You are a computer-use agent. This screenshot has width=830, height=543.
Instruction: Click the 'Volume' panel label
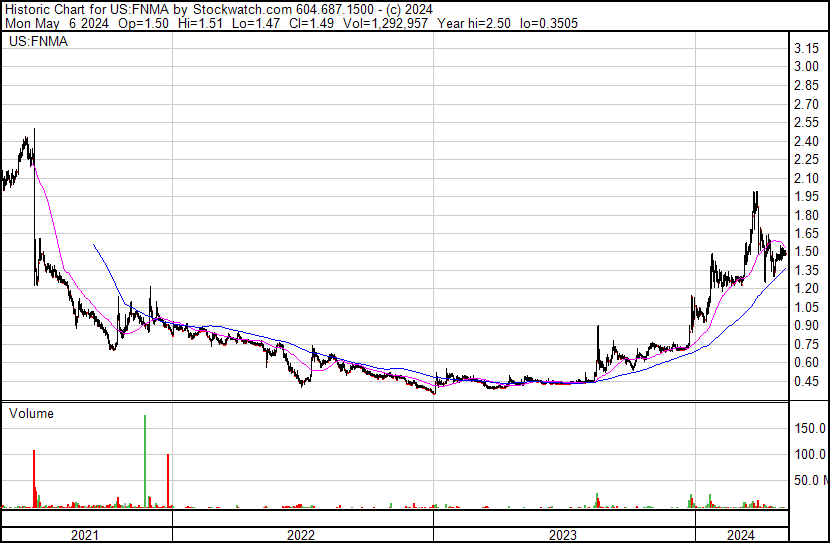(31, 413)
